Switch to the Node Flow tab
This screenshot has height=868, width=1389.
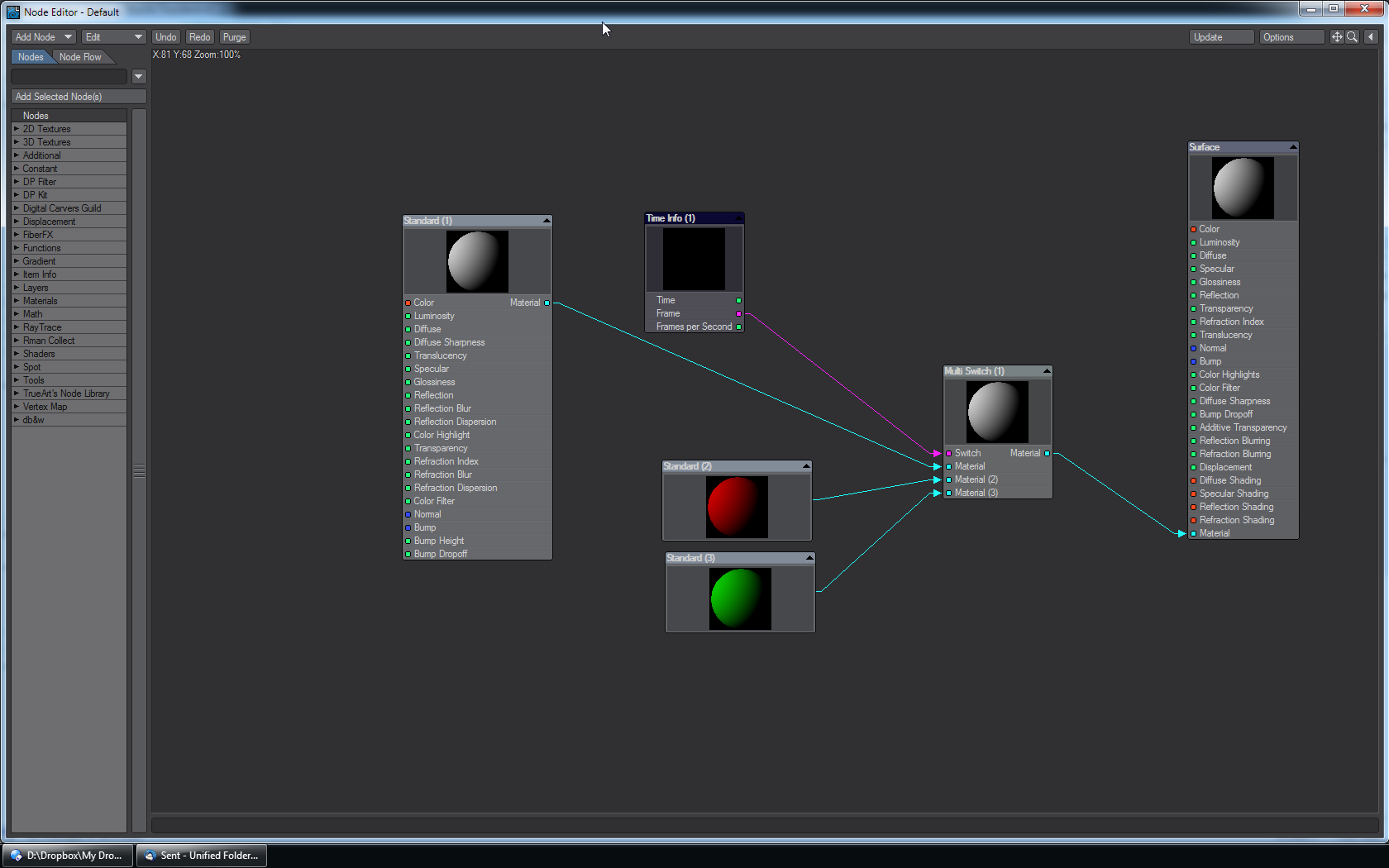(x=80, y=57)
